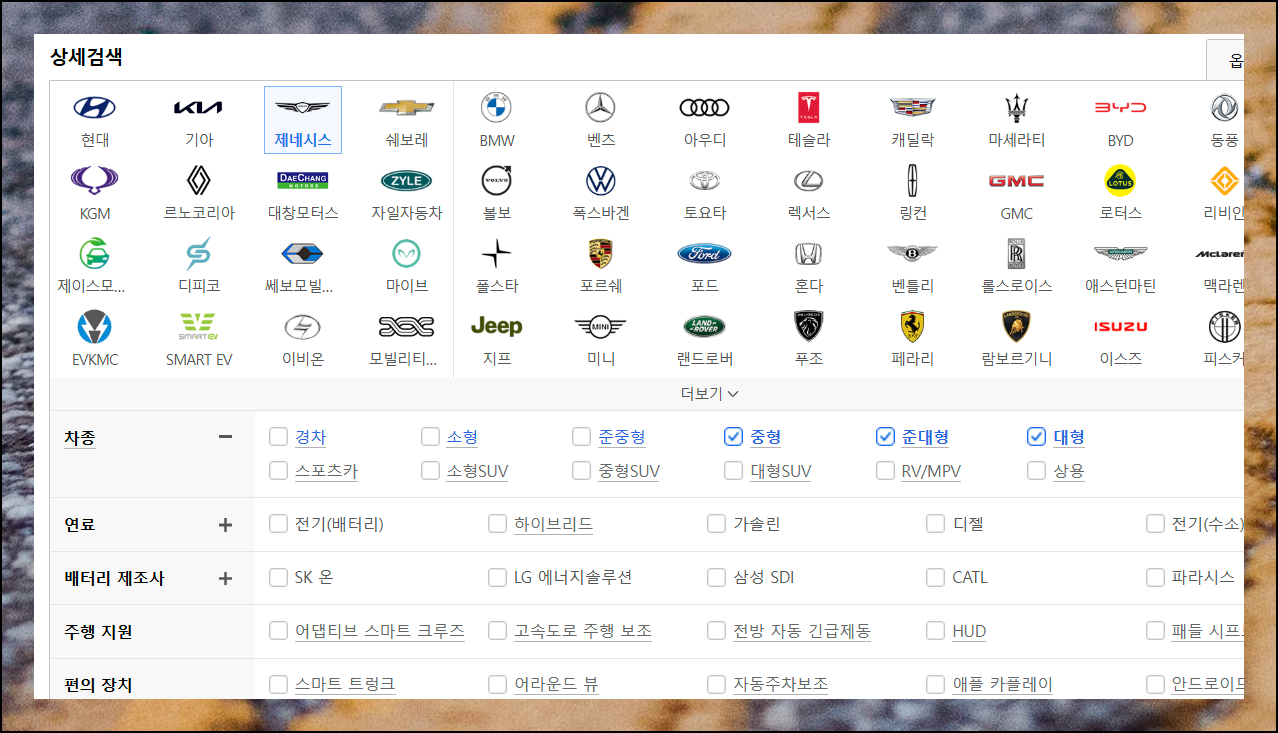Check the LG 에너지솔루션 battery checkbox
Image resolution: width=1278 pixels, height=733 pixels.
click(497, 578)
